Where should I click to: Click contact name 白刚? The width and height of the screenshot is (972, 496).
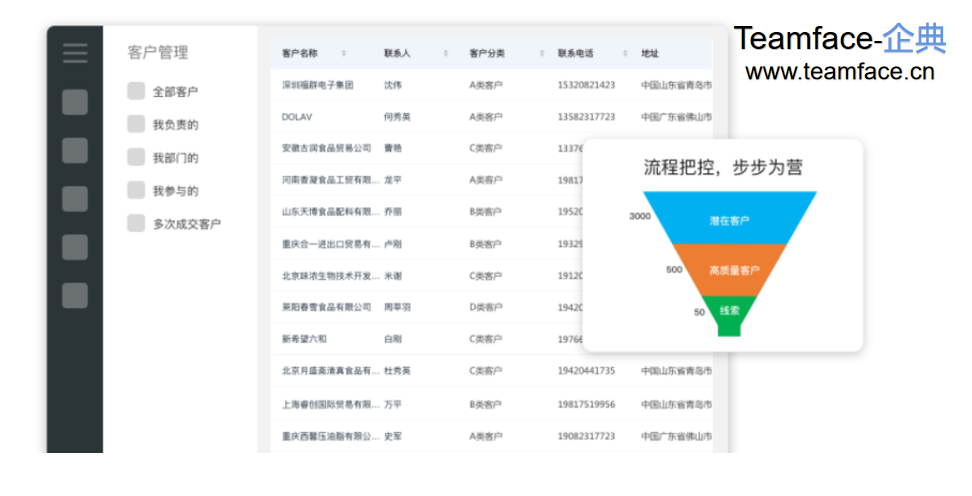click(393, 339)
